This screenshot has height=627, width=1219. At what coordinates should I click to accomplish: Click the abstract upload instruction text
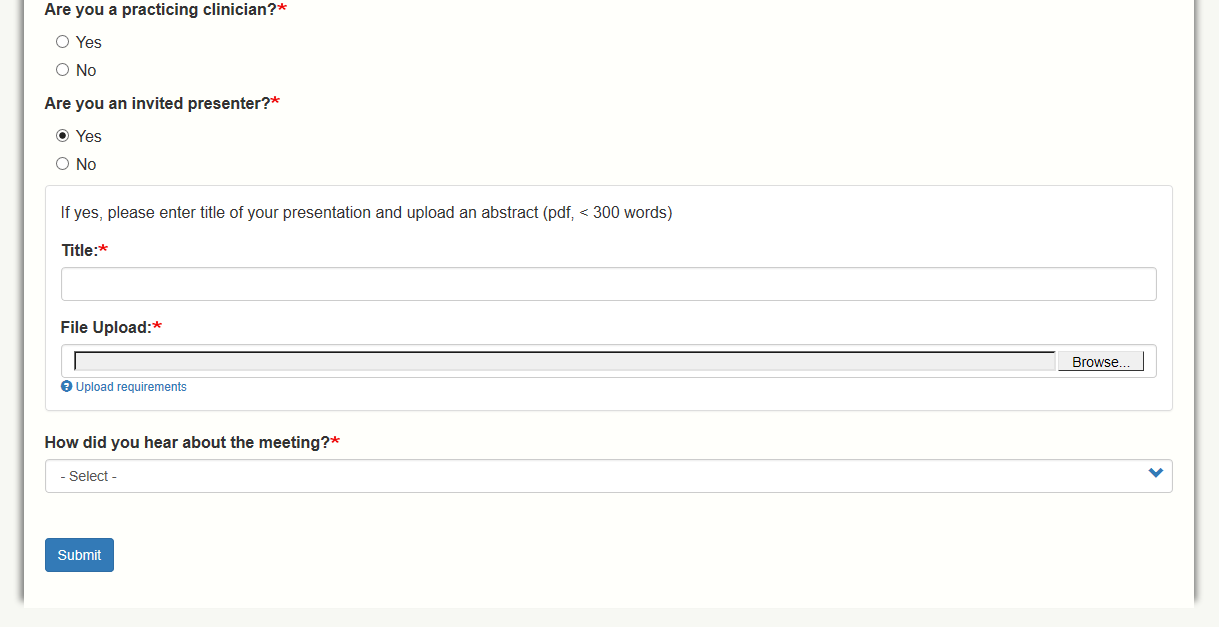[366, 212]
